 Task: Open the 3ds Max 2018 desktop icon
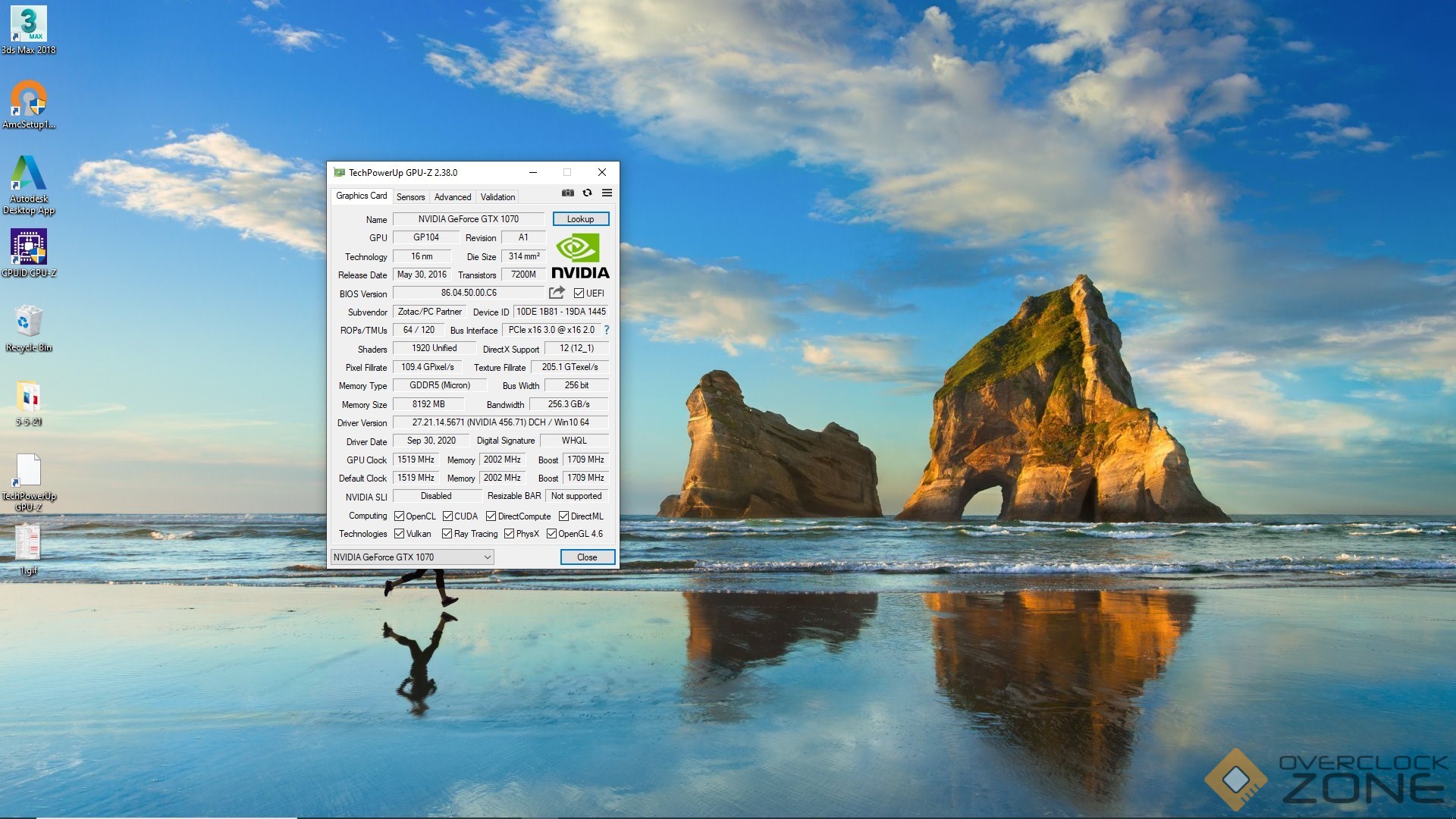tap(29, 24)
